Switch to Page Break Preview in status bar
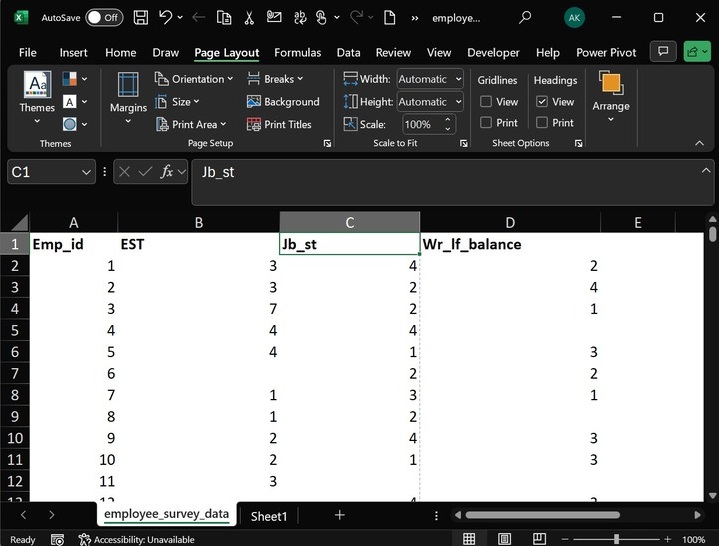 pyautogui.click(x=539, y=539)
